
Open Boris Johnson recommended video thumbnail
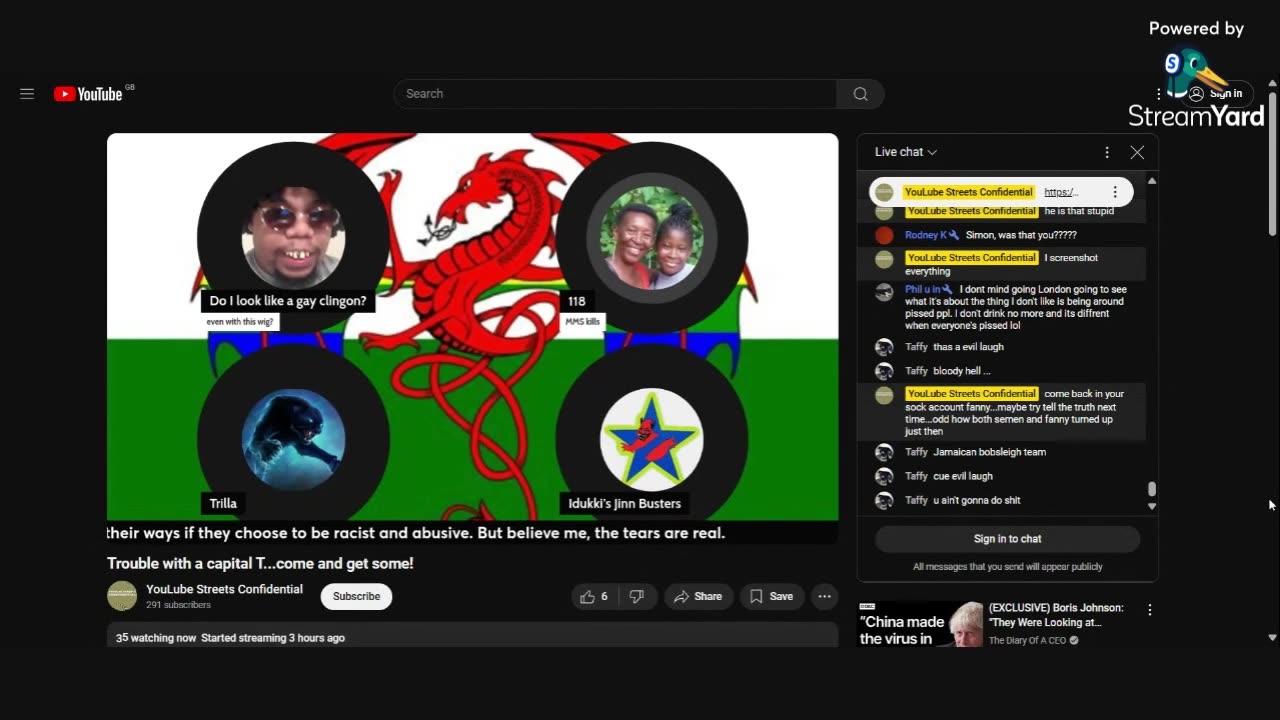pos(920,624)
